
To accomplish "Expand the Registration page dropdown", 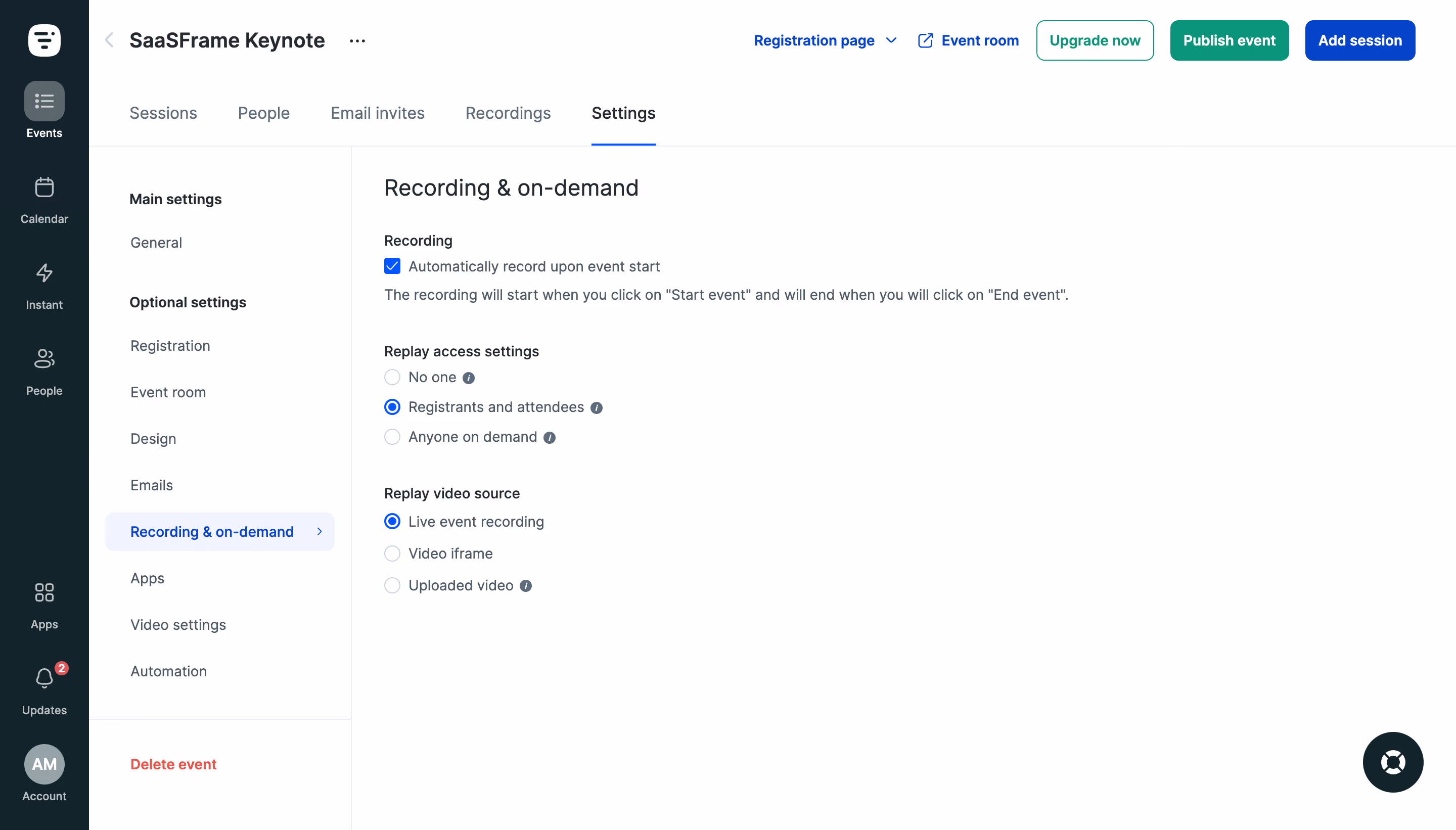I will point(825,40).
